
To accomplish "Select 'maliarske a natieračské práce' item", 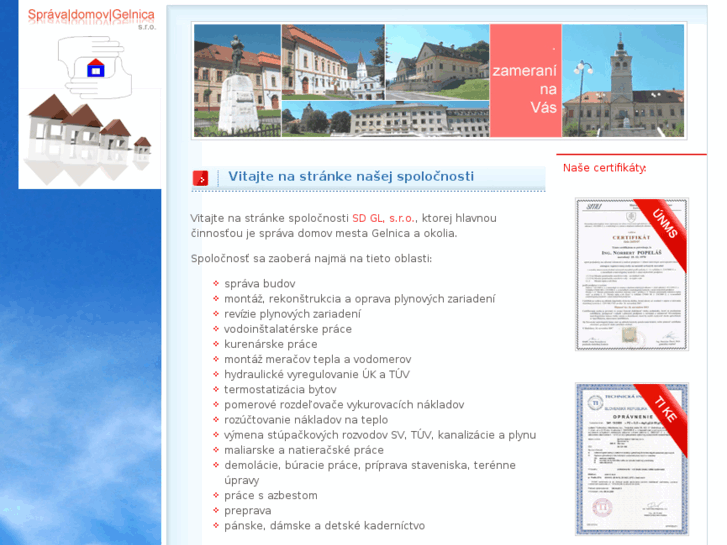I will (304, 450).
